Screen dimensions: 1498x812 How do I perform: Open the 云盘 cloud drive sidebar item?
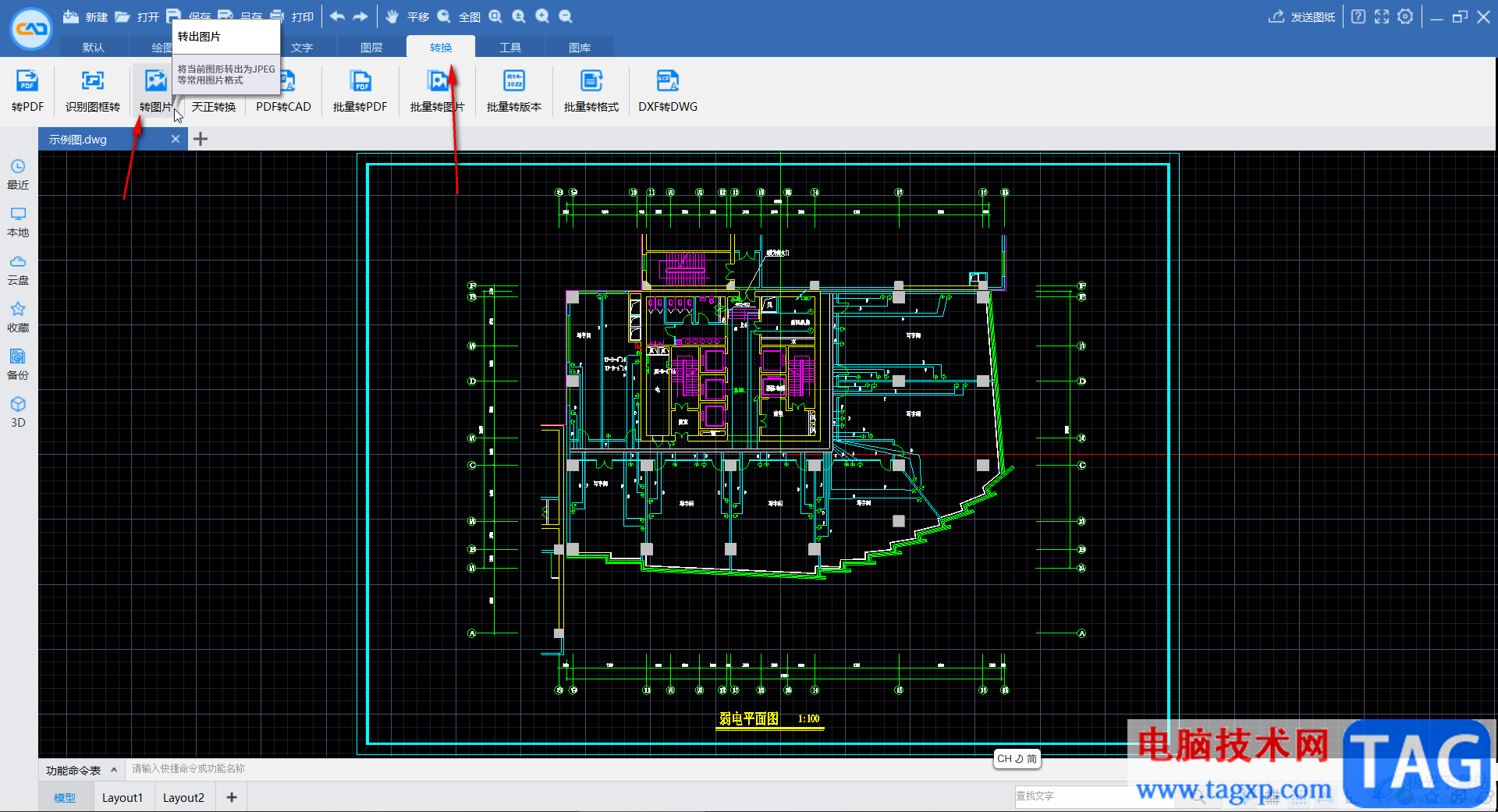(18, 270)
